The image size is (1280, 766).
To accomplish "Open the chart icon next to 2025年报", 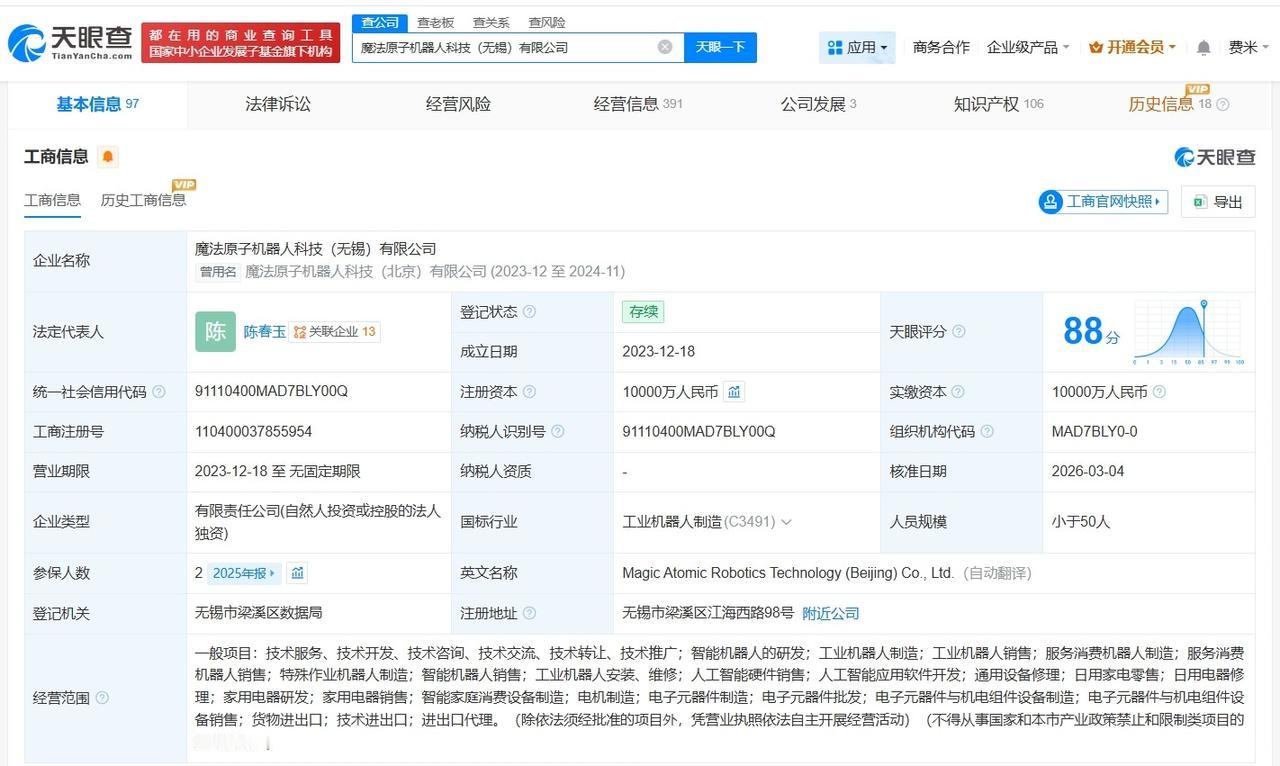I will coord(297,573).
